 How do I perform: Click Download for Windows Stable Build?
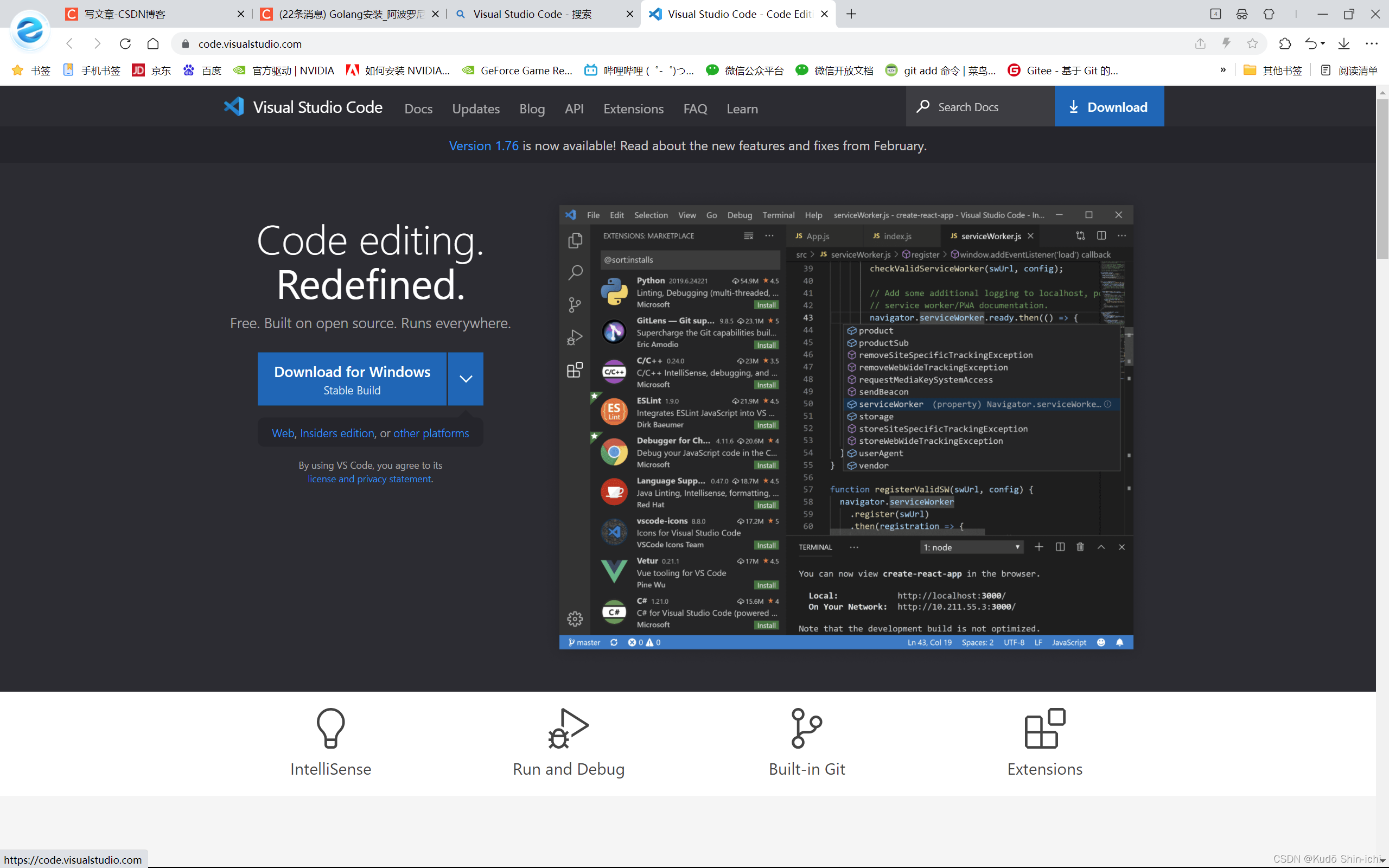[x=352, y=379]
